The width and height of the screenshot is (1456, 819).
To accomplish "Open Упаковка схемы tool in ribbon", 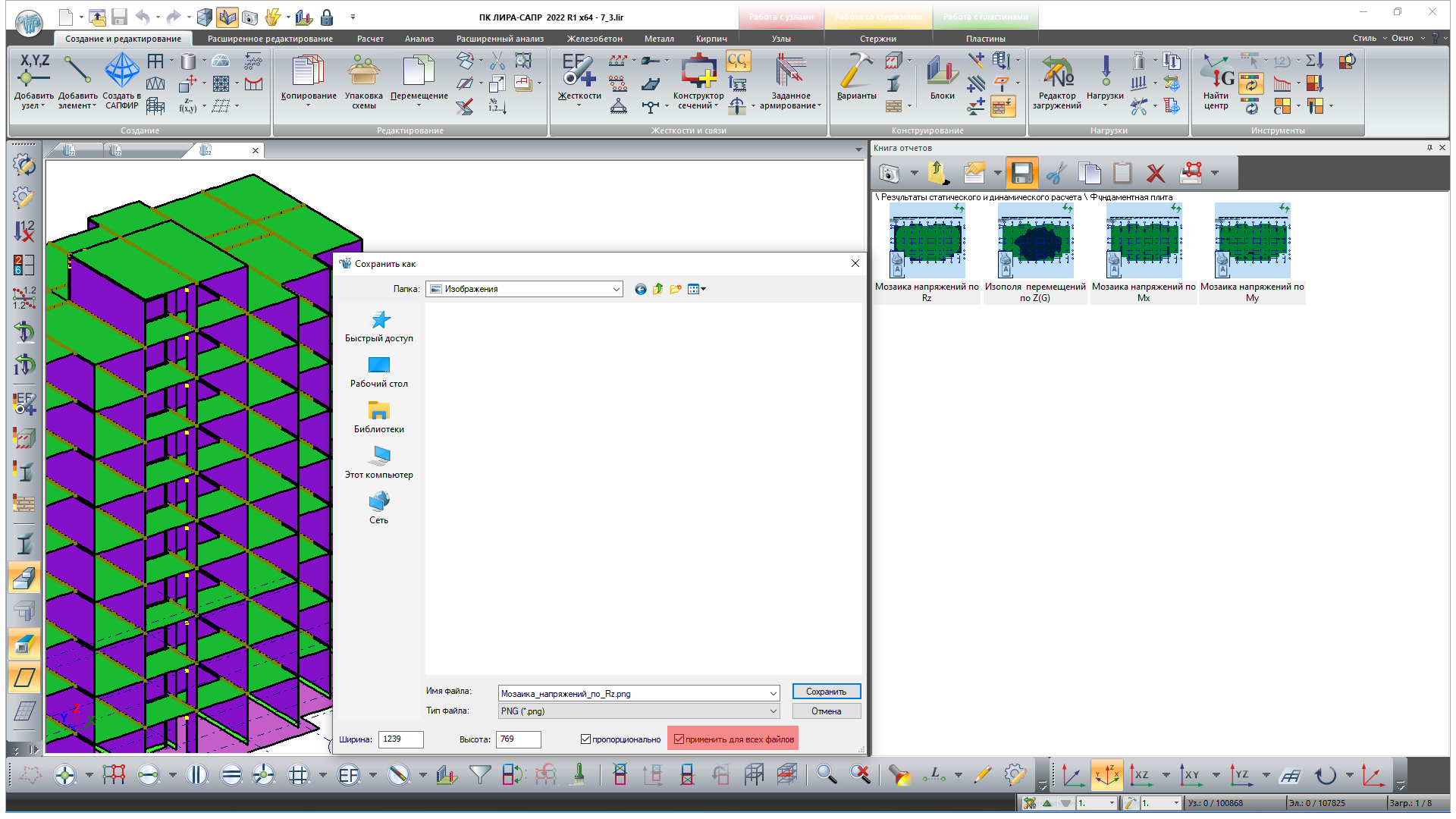I will 363,71.
